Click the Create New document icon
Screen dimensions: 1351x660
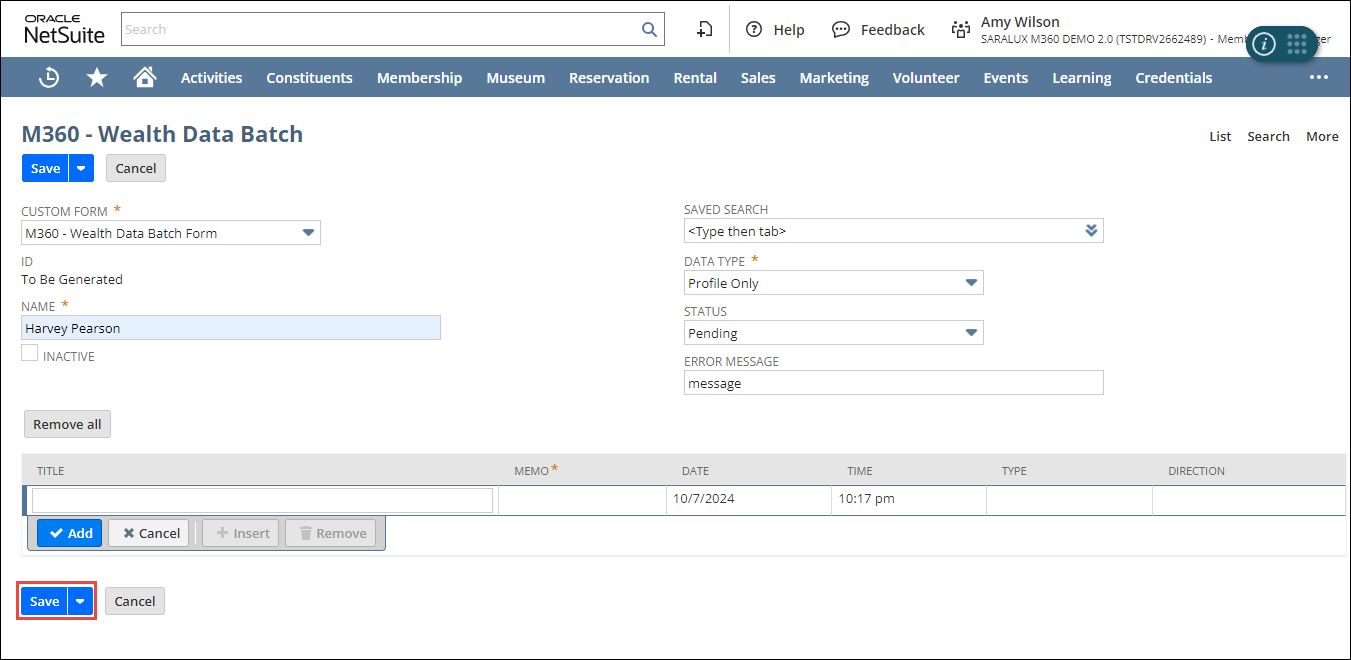coord(705,29)
